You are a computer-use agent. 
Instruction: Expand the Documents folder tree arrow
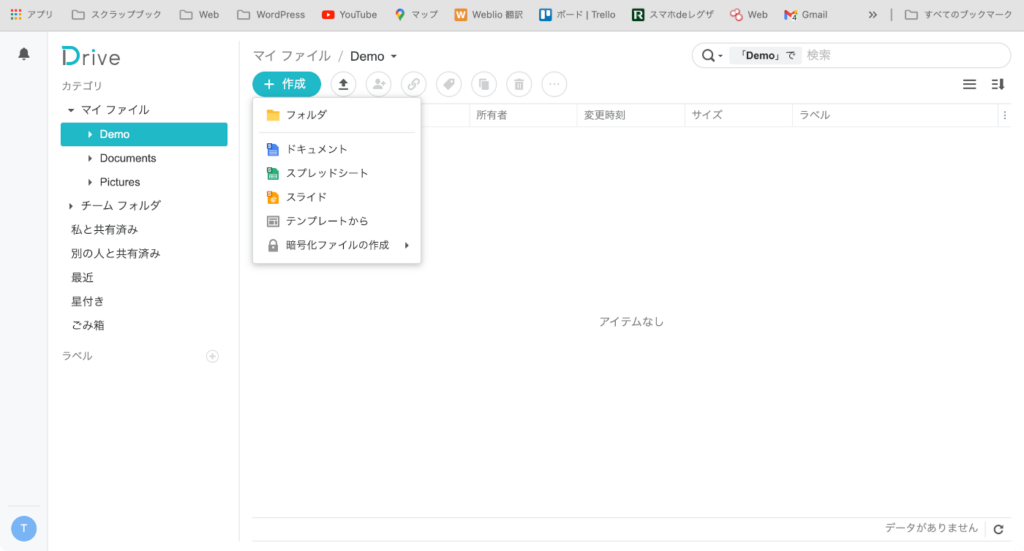90,158
